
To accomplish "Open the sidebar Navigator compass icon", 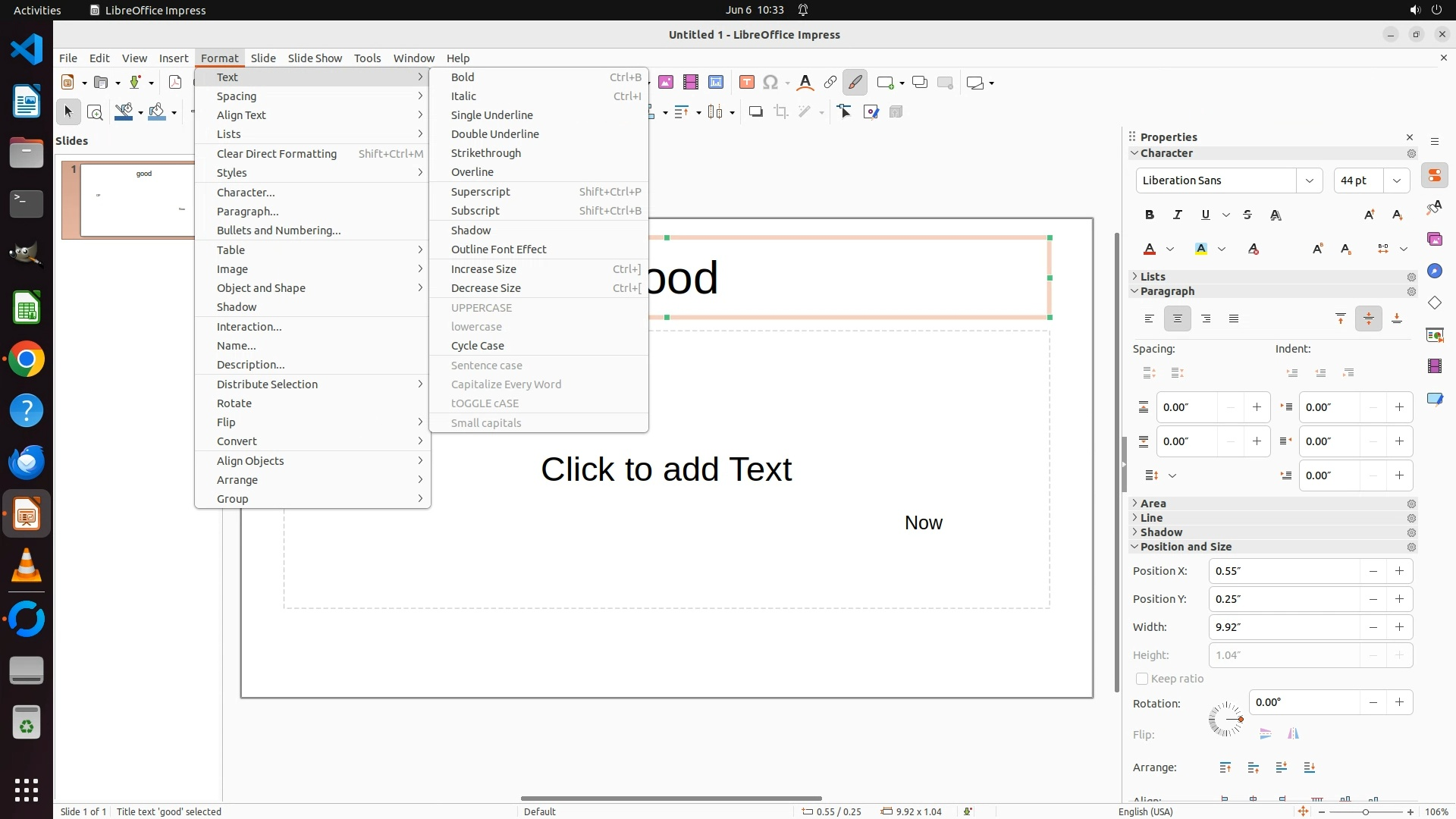I will pyautogui.click(x=1434, y=271).
